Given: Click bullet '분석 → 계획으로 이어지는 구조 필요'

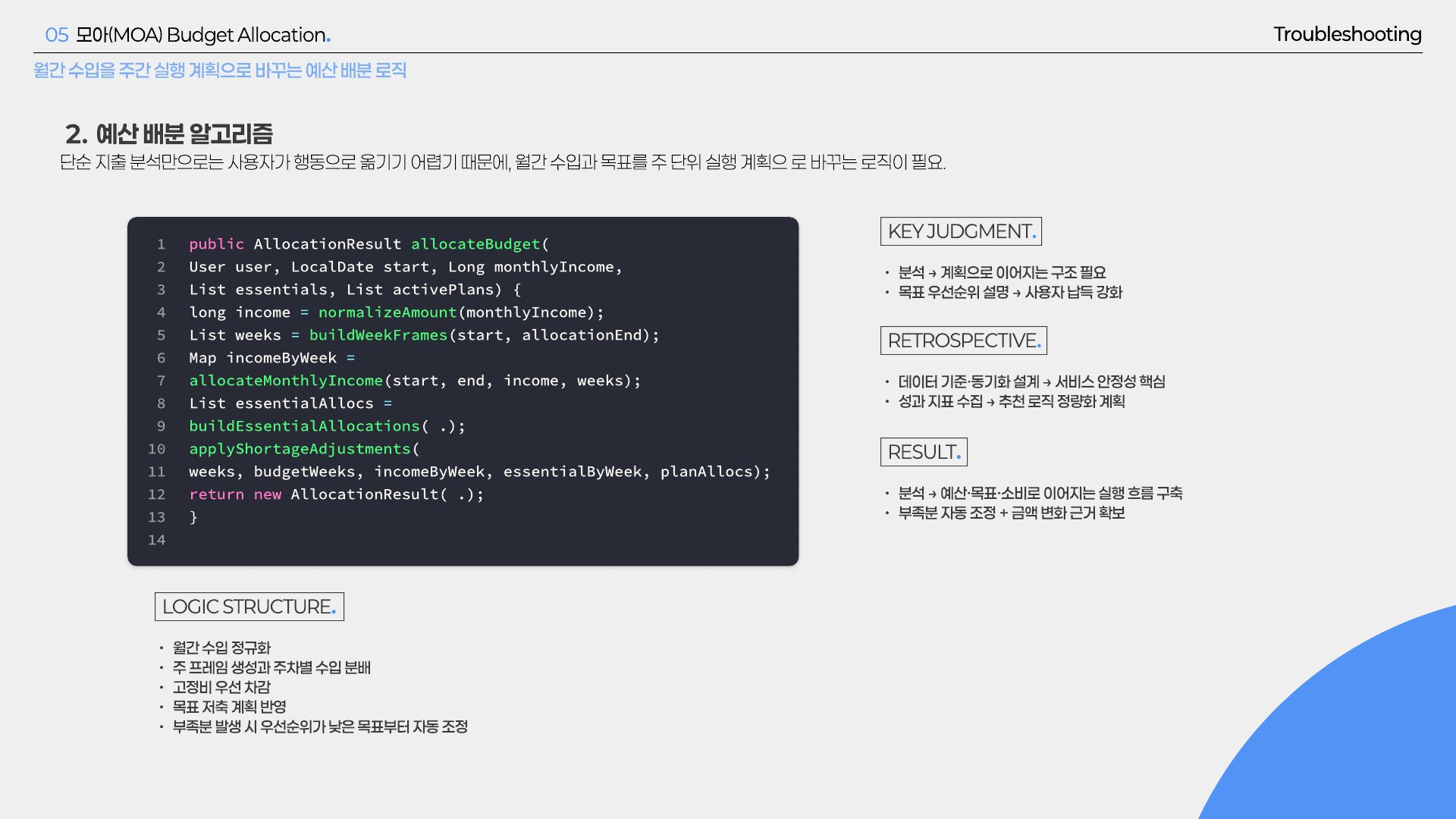Looking at the screenshot, I should click(1002, 272).
